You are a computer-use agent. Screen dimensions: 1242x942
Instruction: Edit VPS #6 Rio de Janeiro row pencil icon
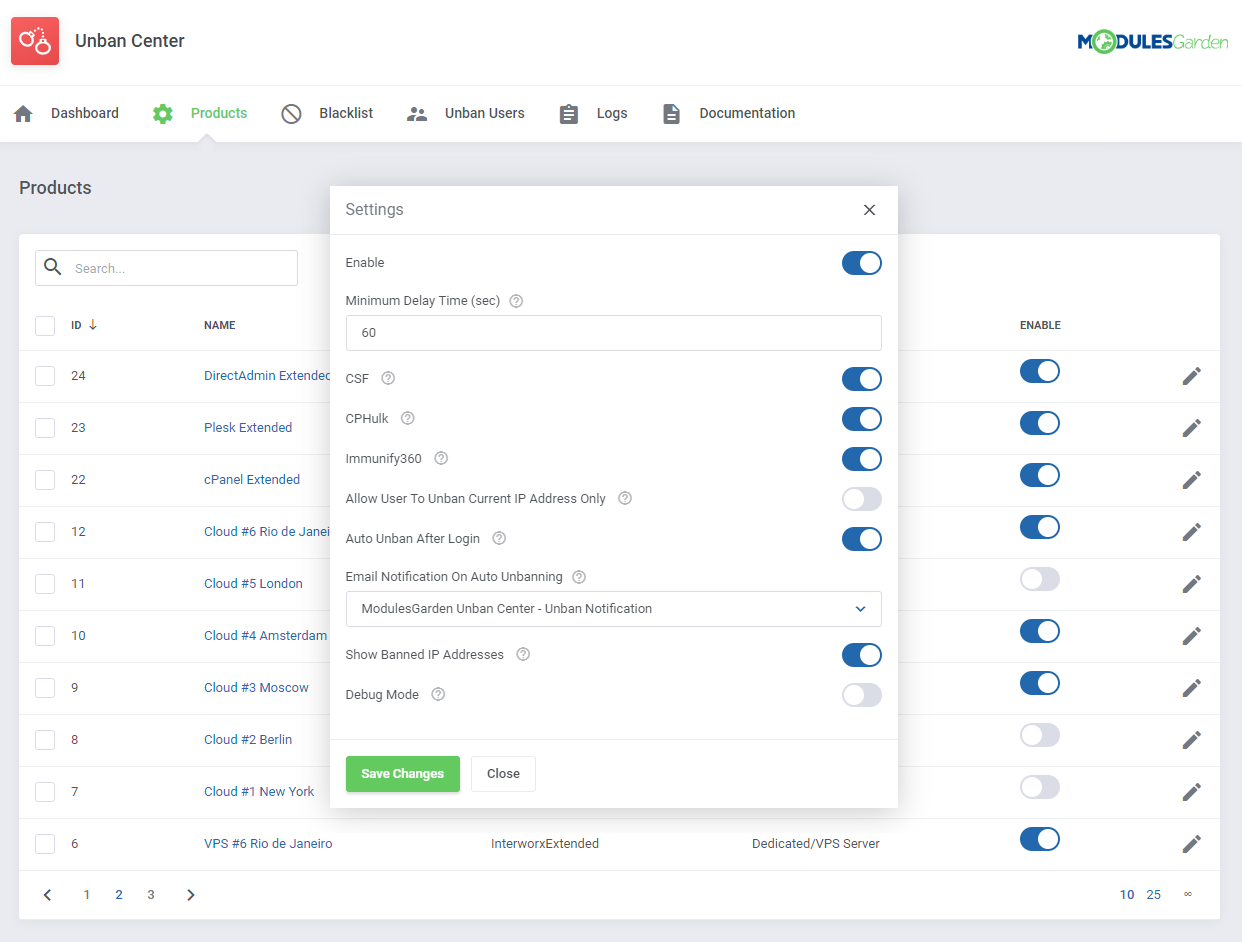(1191, 844)
